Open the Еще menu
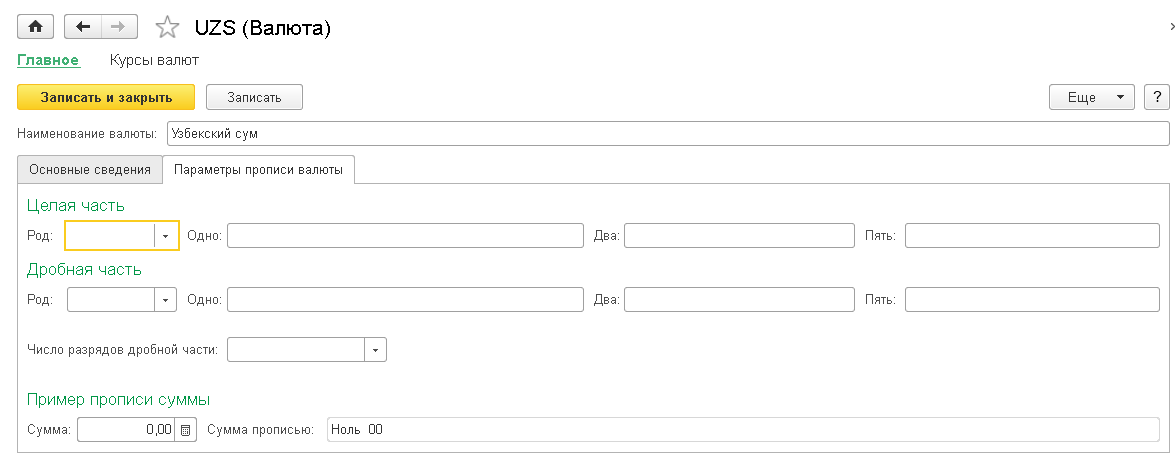 point(1090,97)
